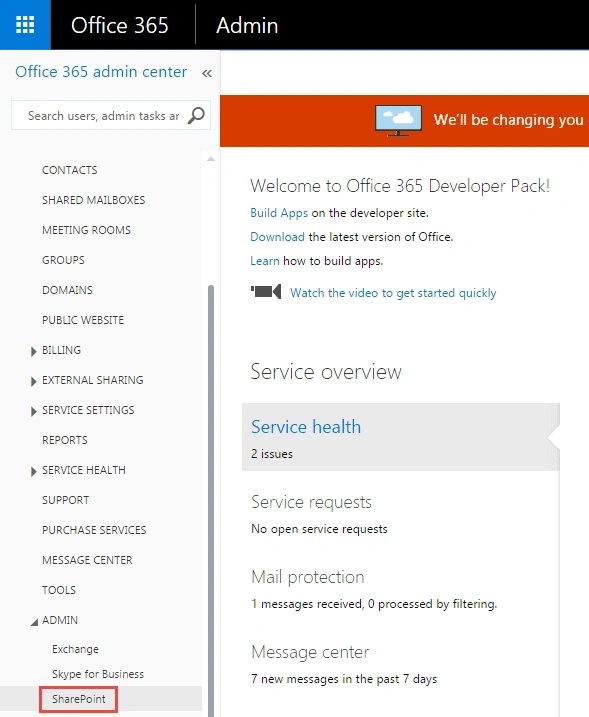This screenshot has width=589, height=717.
Task: Follow the Build Apps link
Action: pos(279,213)
